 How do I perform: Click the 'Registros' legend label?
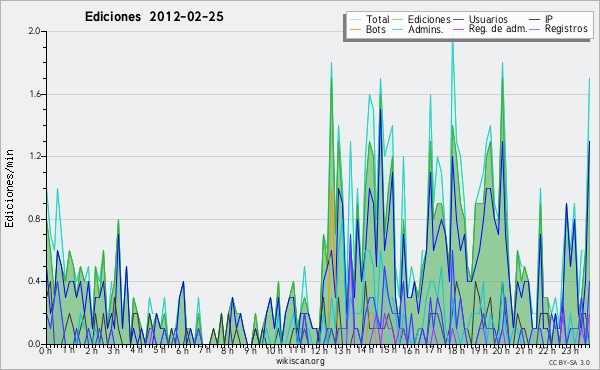click(x=566, y=29)
